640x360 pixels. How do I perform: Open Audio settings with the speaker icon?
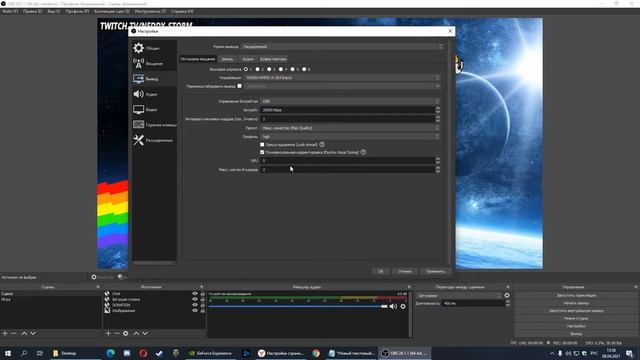tap(138, 94)
